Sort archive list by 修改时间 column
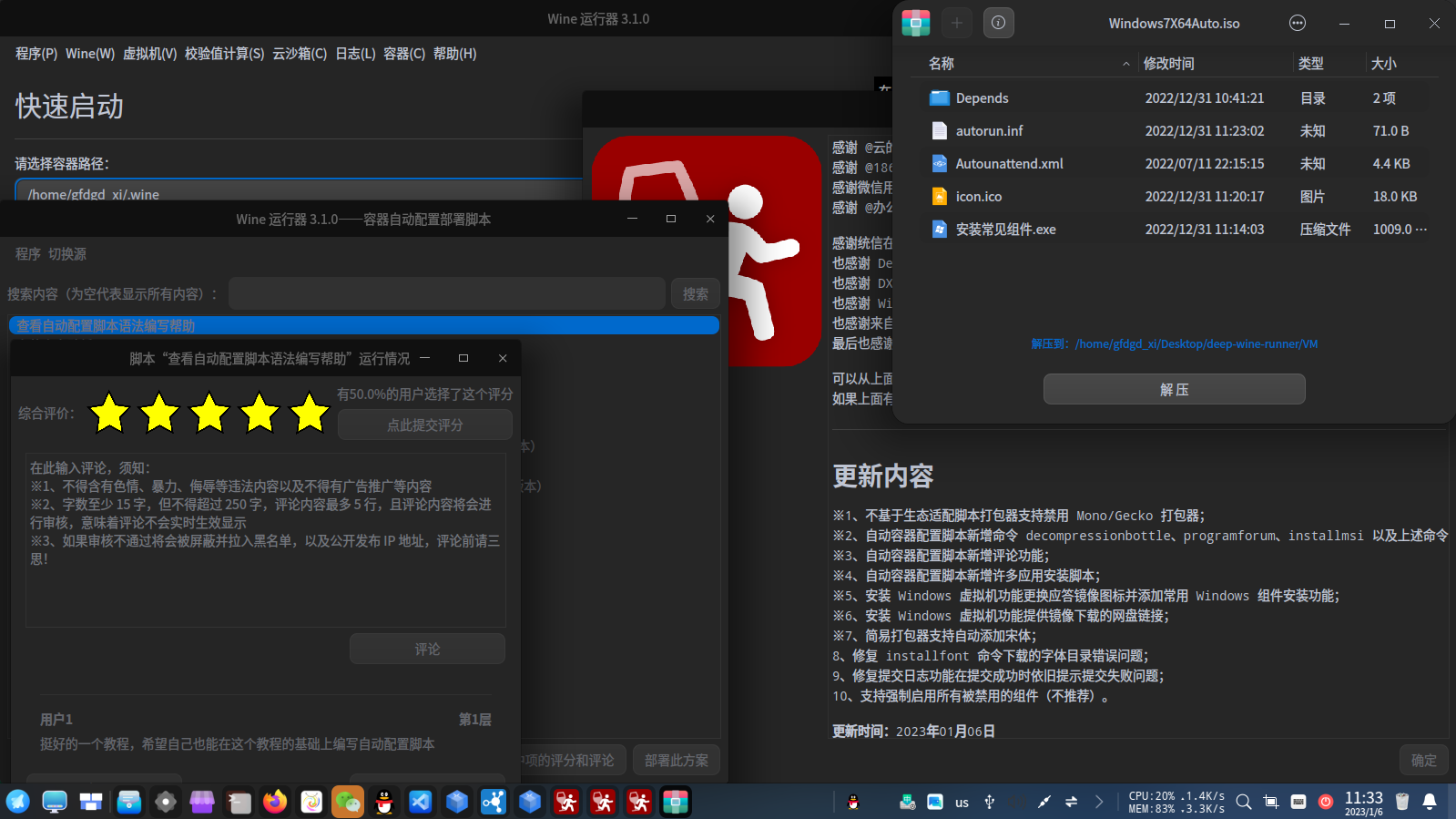Viewport: 1456px width, 819px height. [x=1214, y=63]
